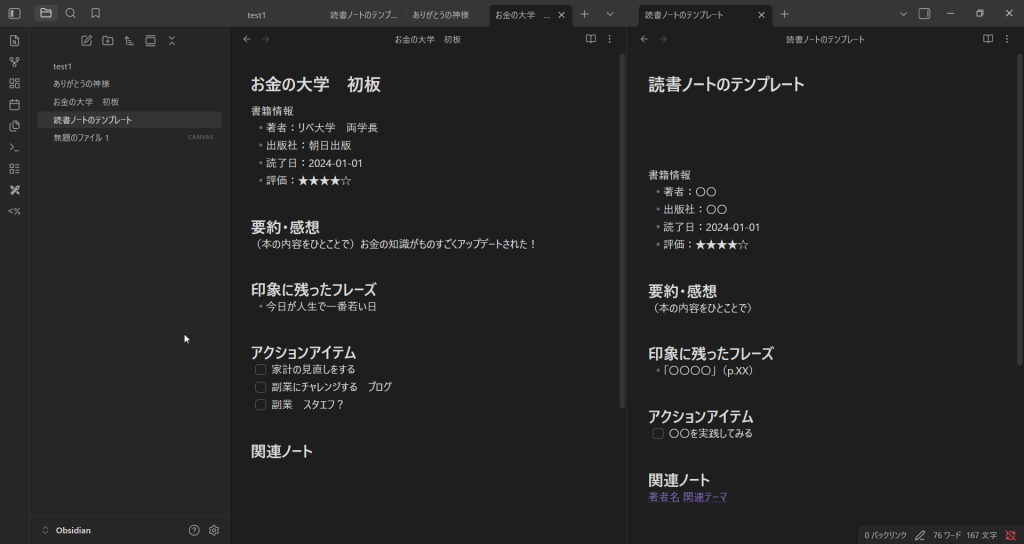This screenshot has height=544, width=1024.
Task: Change the file sort order
Action: tap(129, 40)
